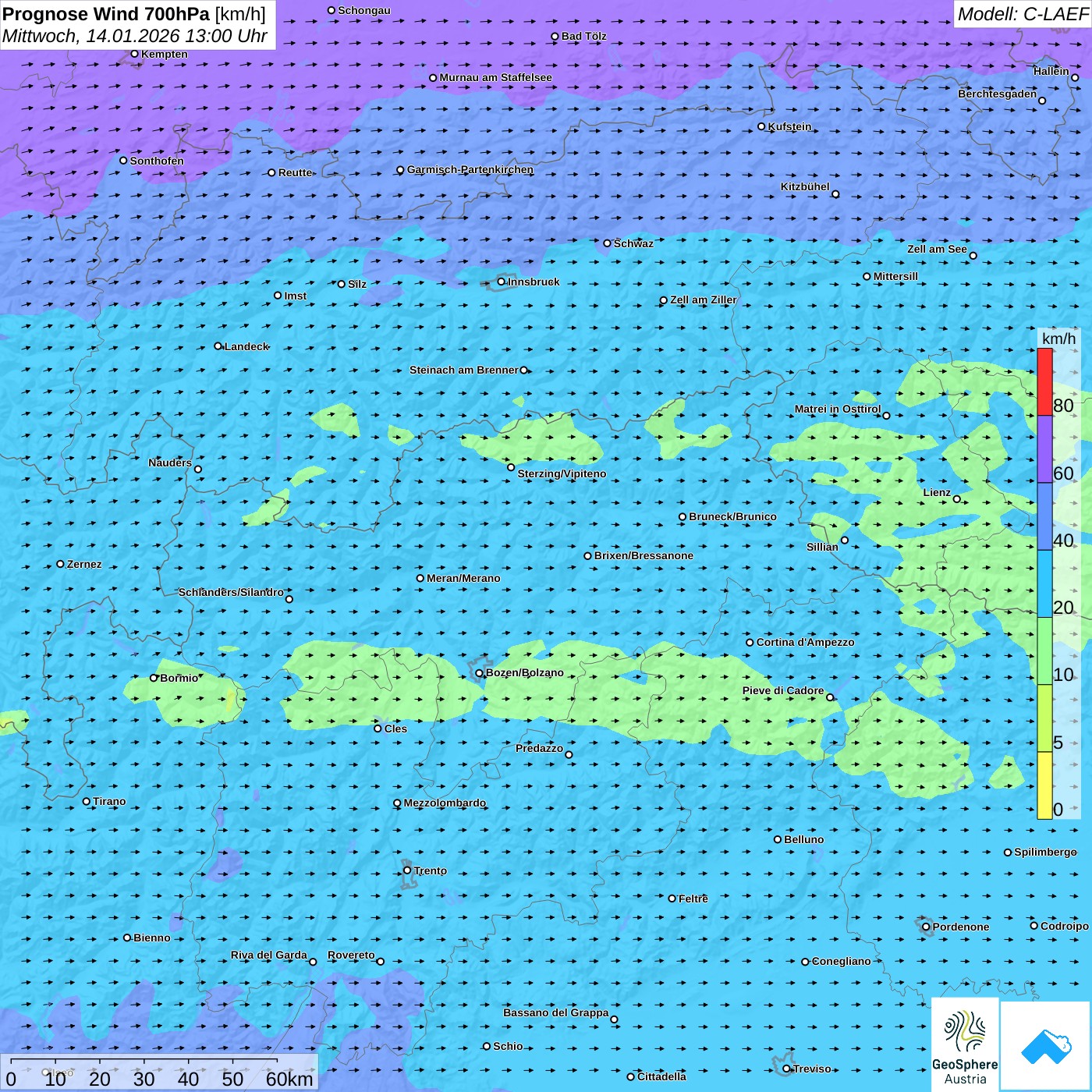Click the Treviso city marker
The width and height of the screenshot is (1092, 1092).
[x=787, y=1069]
